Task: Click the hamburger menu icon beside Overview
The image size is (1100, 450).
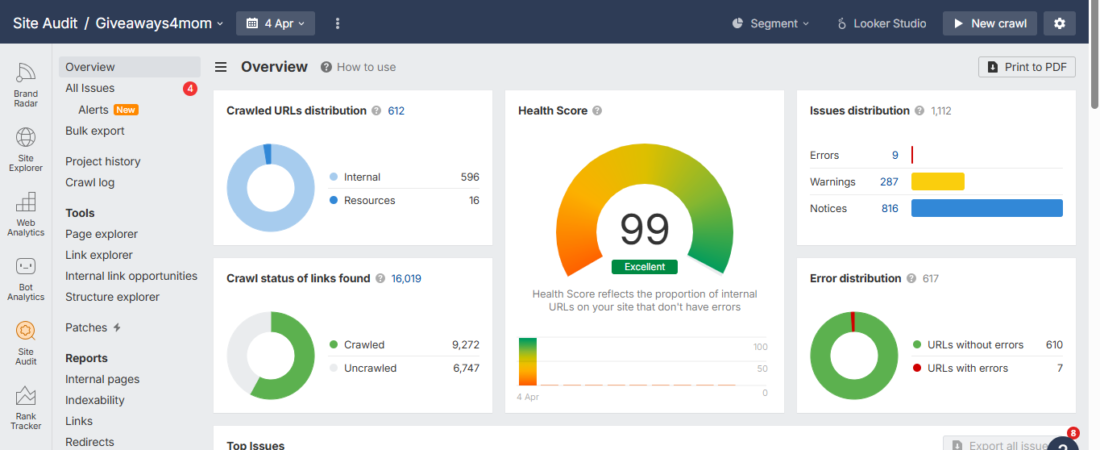Action: tap(221, 67)
